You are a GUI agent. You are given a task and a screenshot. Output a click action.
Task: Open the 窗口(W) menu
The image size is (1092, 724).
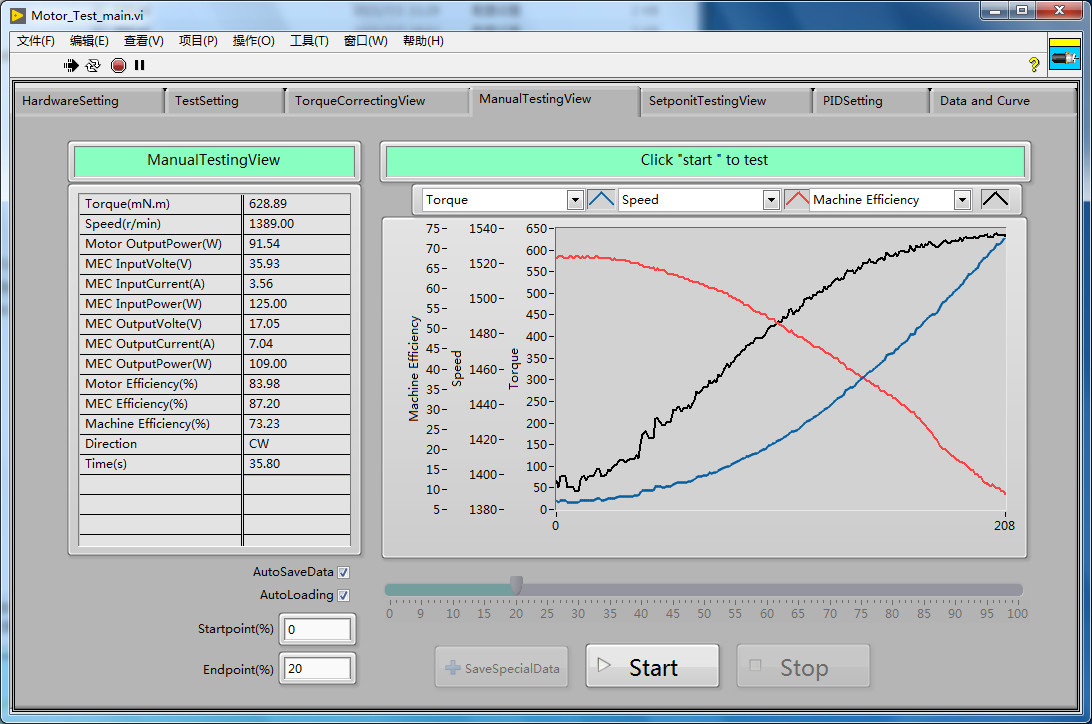(366, 41)
